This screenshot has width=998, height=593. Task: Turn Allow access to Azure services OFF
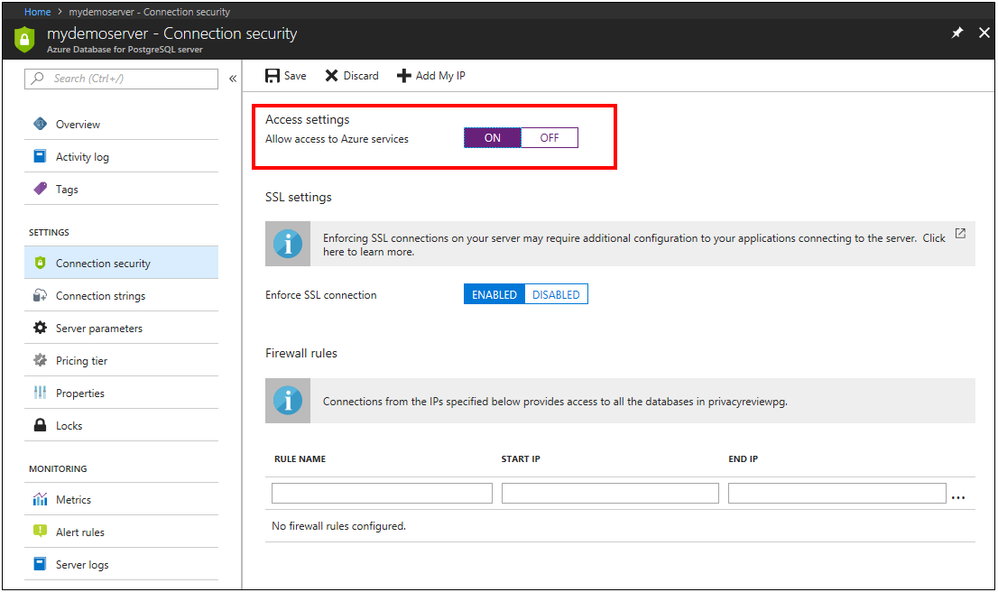point(549,138)
